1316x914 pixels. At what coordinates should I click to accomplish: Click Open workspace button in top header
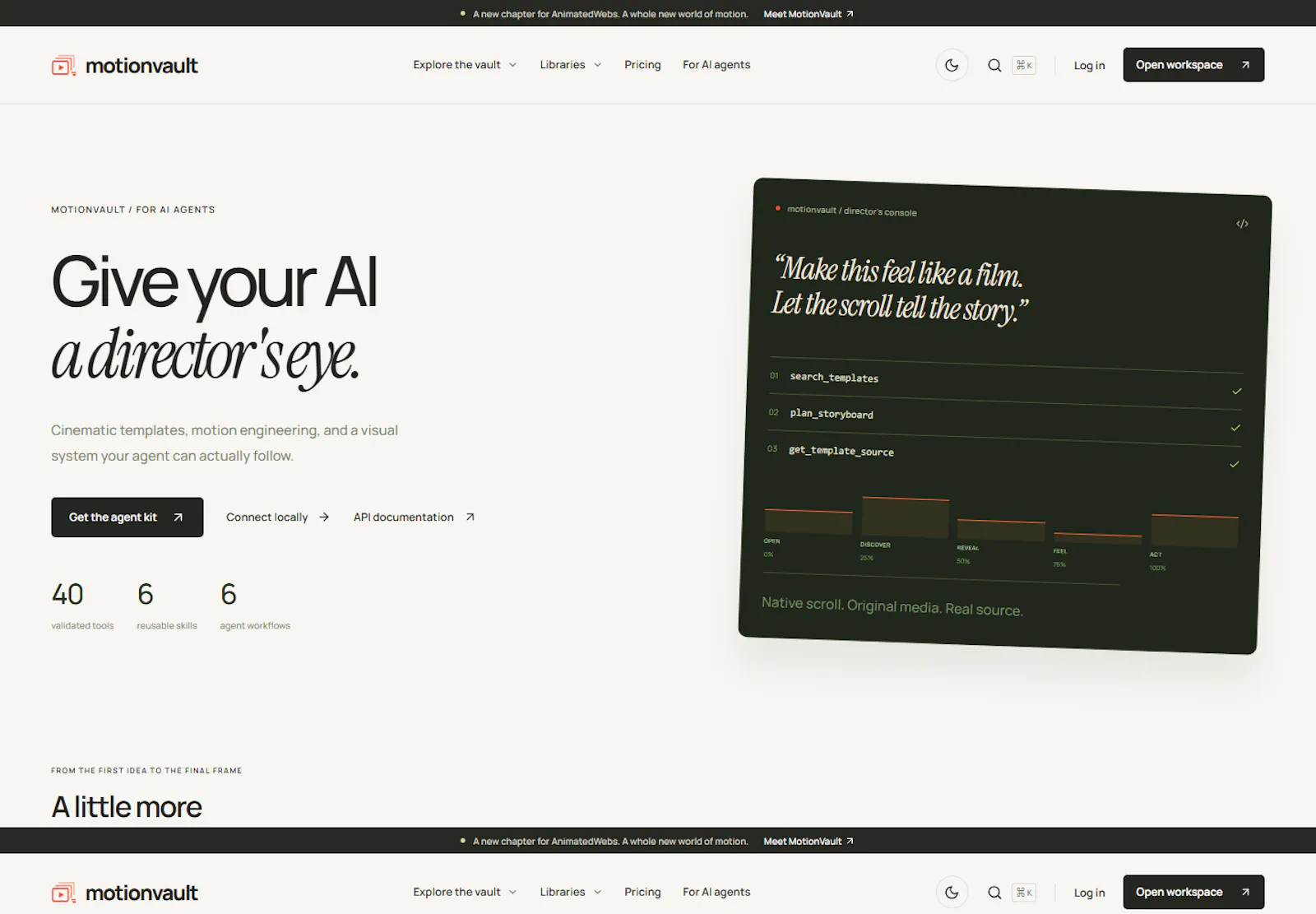(1193, 65)
